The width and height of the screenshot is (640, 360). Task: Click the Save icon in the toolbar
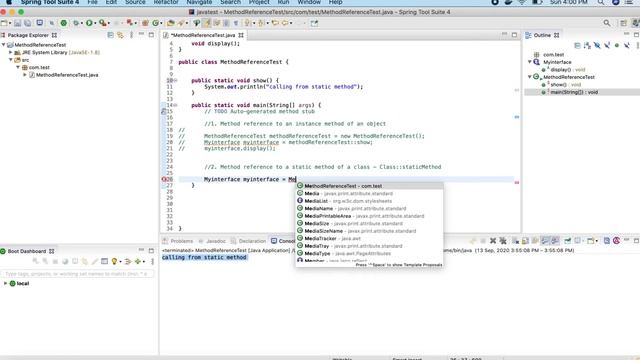pyautogui.click(x=18, y=23)
